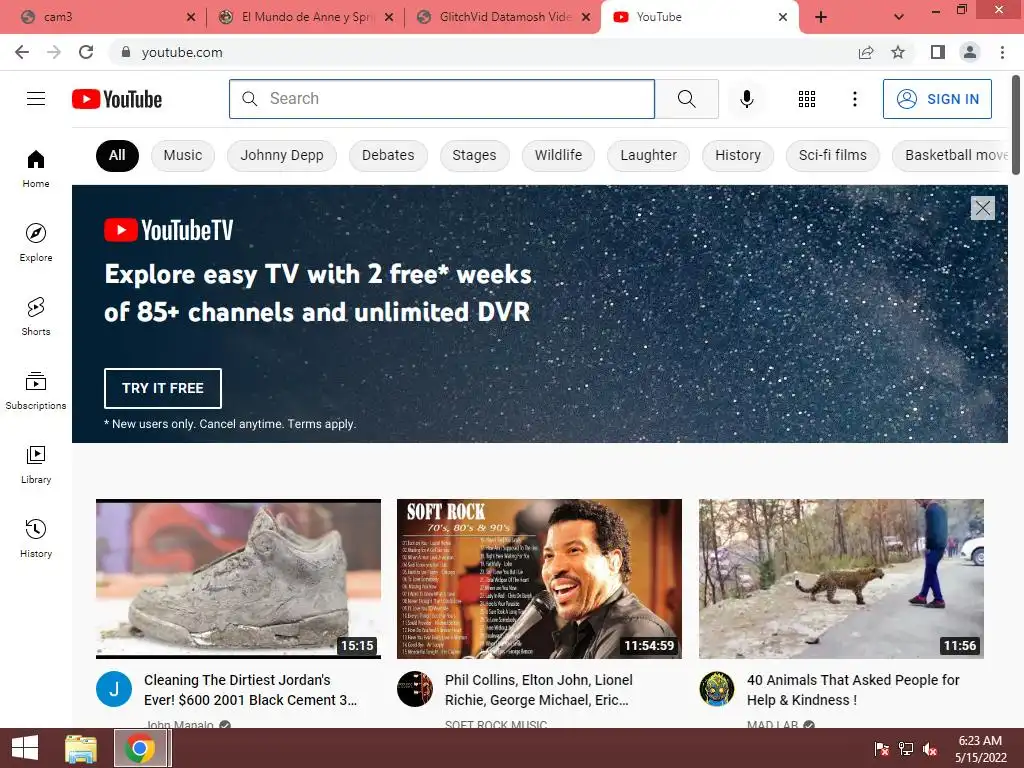Go back in browser
The width and height of the screenshot is (1024, 768).
point(22,52)
